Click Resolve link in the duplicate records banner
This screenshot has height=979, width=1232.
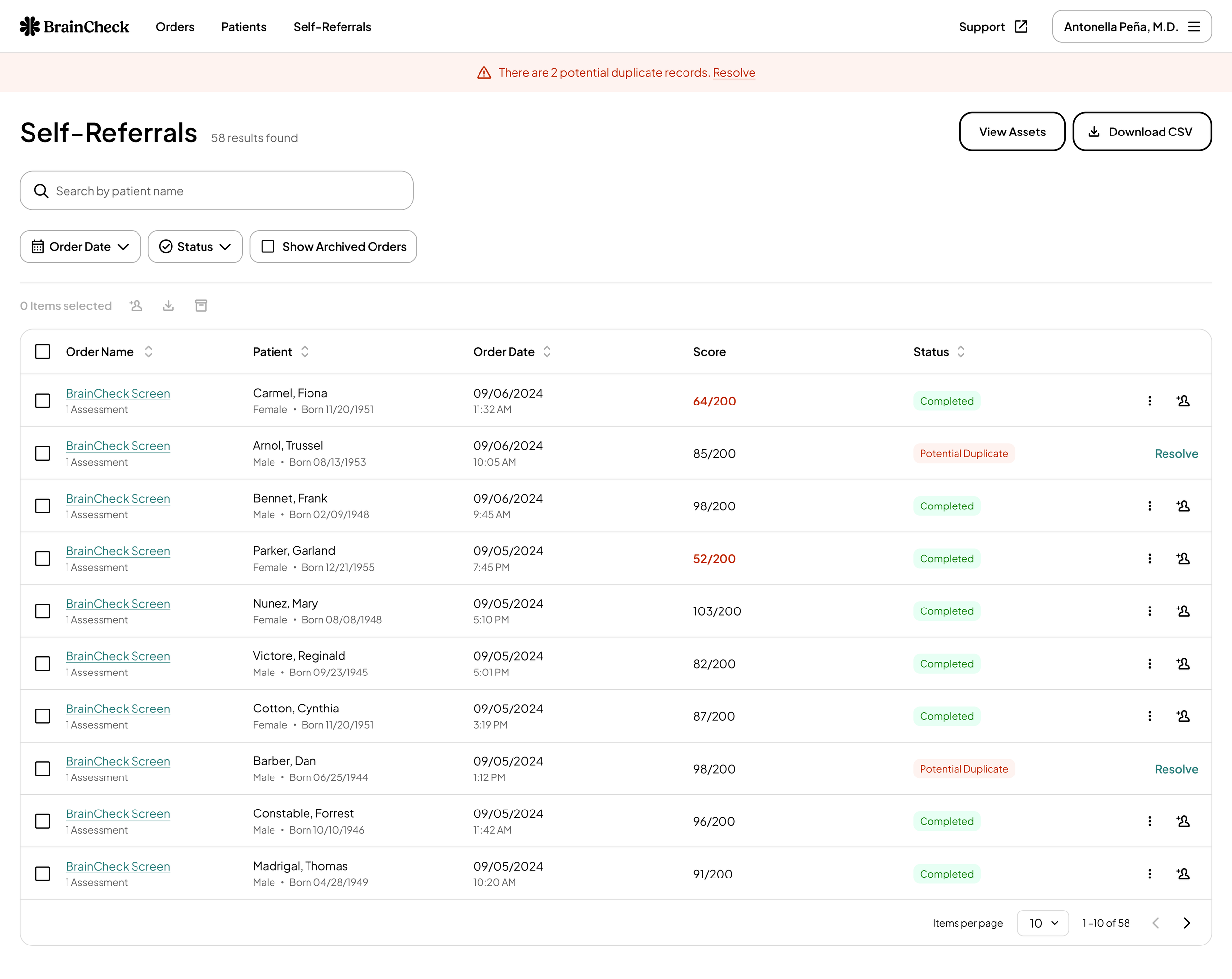tap(734, 72)
